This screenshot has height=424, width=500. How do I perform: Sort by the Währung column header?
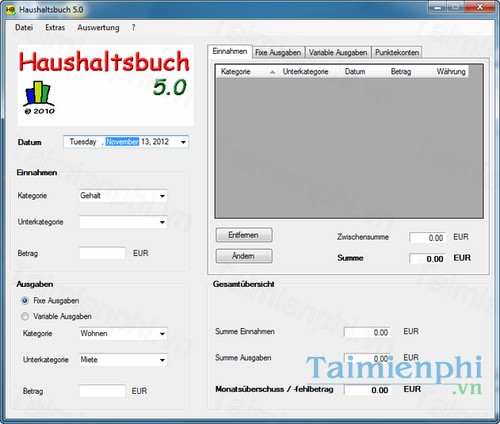(x=451, y=72)
